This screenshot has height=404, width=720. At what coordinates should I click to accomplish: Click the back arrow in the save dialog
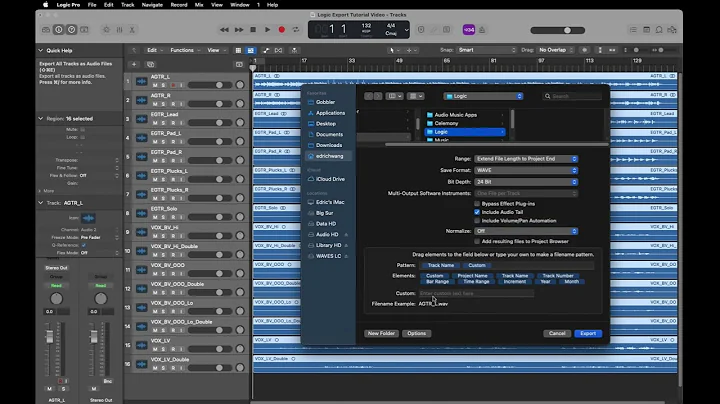click(369, 96)
